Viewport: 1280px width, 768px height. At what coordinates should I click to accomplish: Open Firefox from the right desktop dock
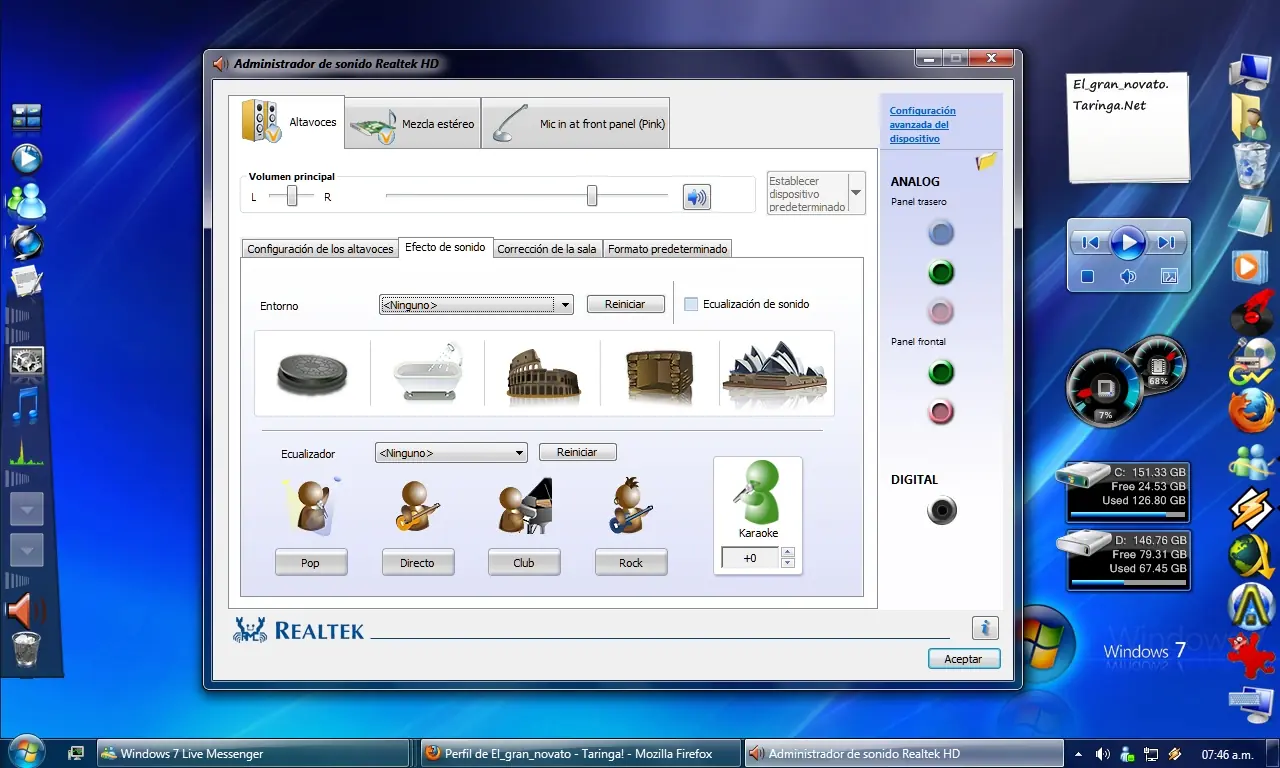[1250, 410]
